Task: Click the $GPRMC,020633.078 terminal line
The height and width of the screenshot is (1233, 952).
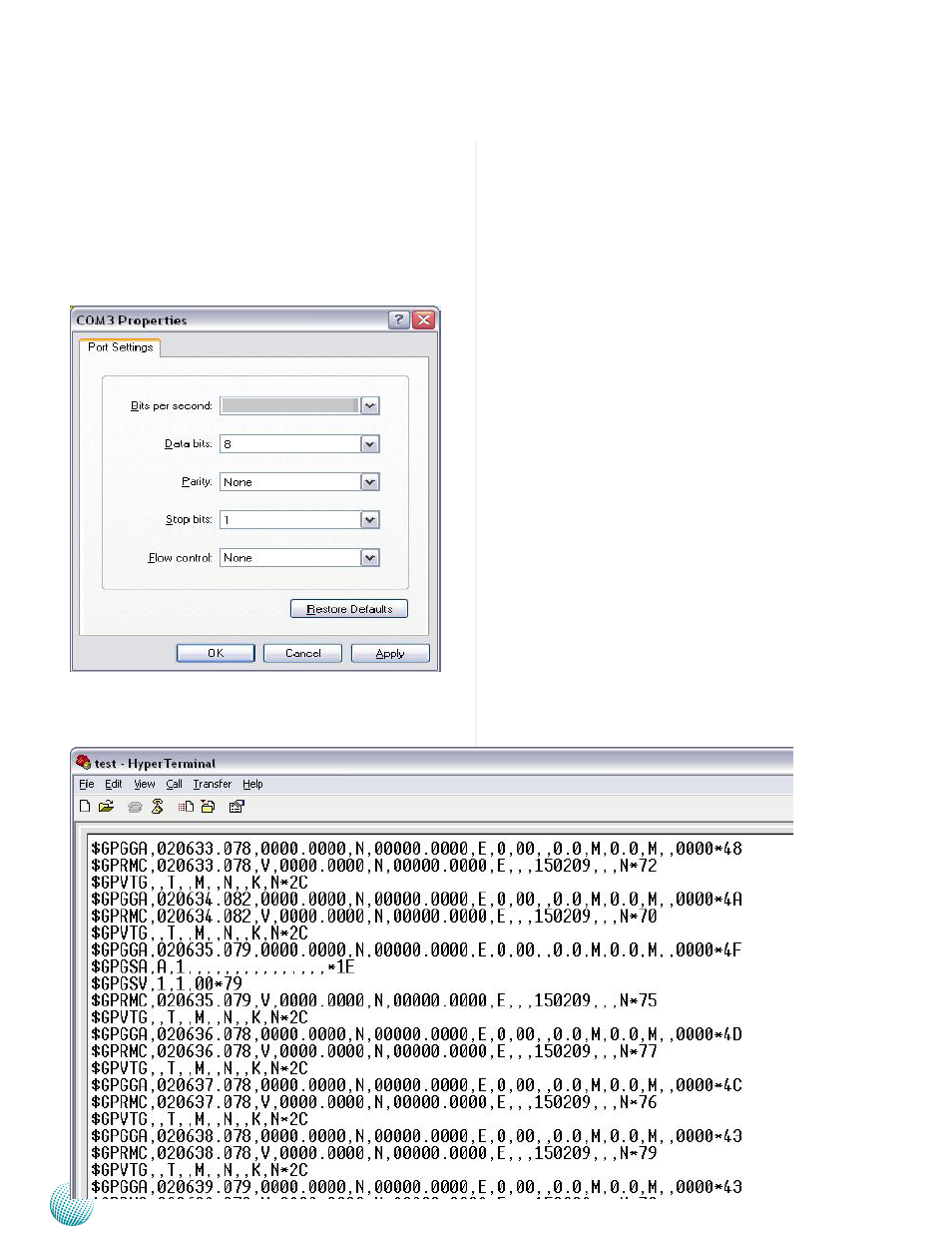Action: (x=374, y=866)
